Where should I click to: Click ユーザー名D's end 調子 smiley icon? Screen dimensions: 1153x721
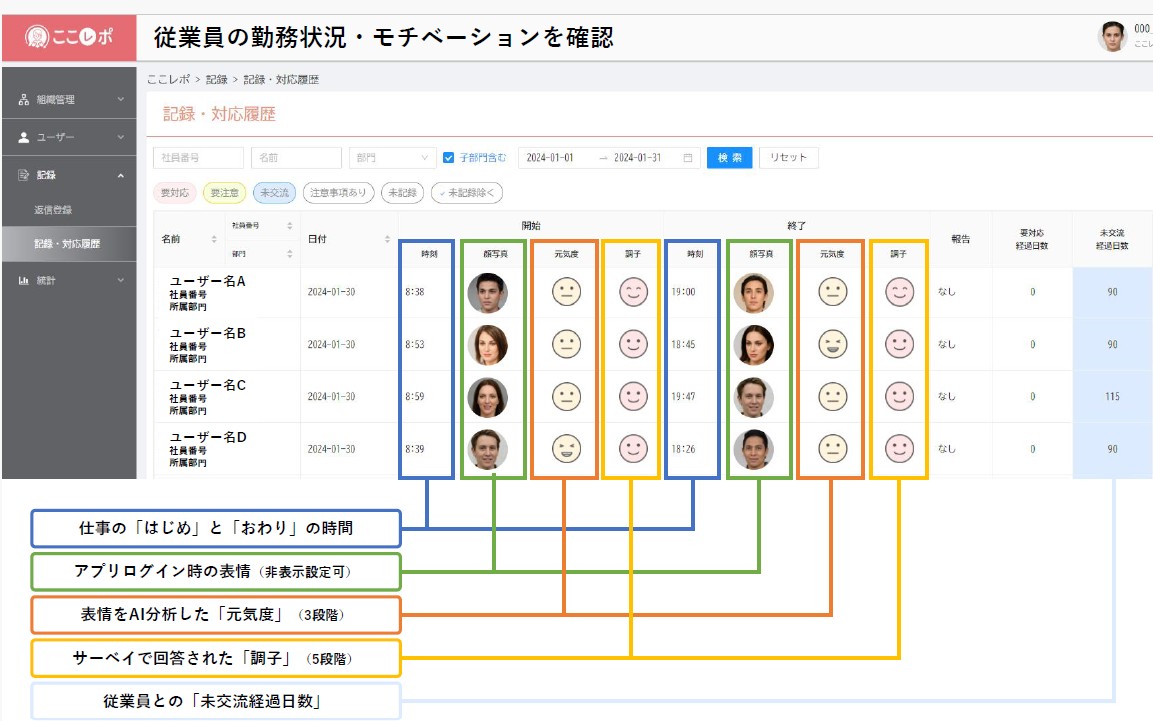(899, 448)
